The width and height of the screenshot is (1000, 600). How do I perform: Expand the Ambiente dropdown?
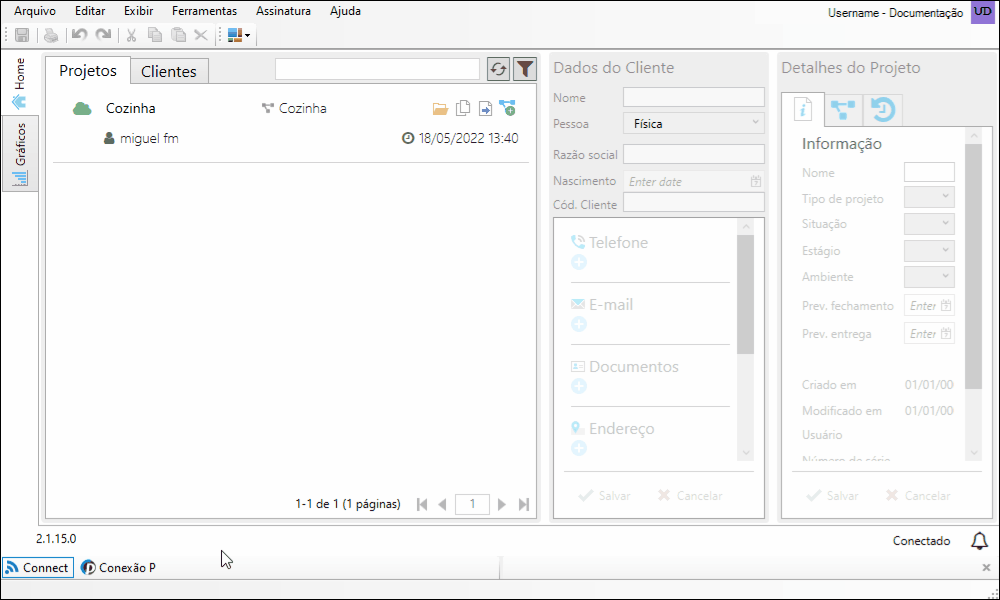[x=929, y=277]
